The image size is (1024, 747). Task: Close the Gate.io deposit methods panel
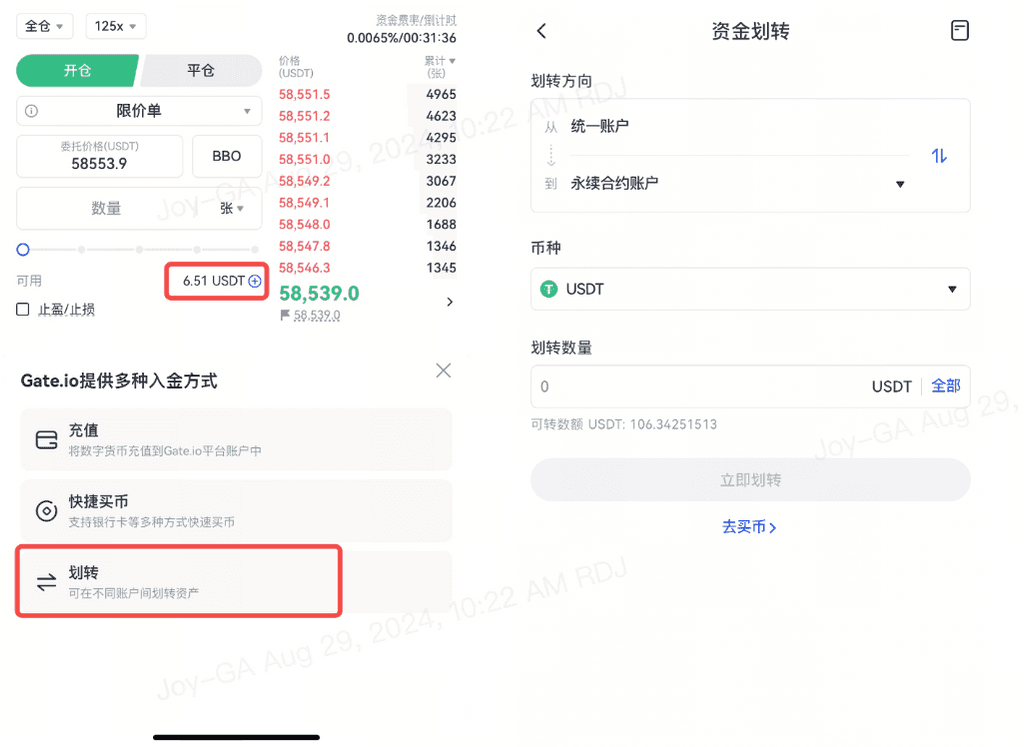pyautogui.click(x=443, y=371)
